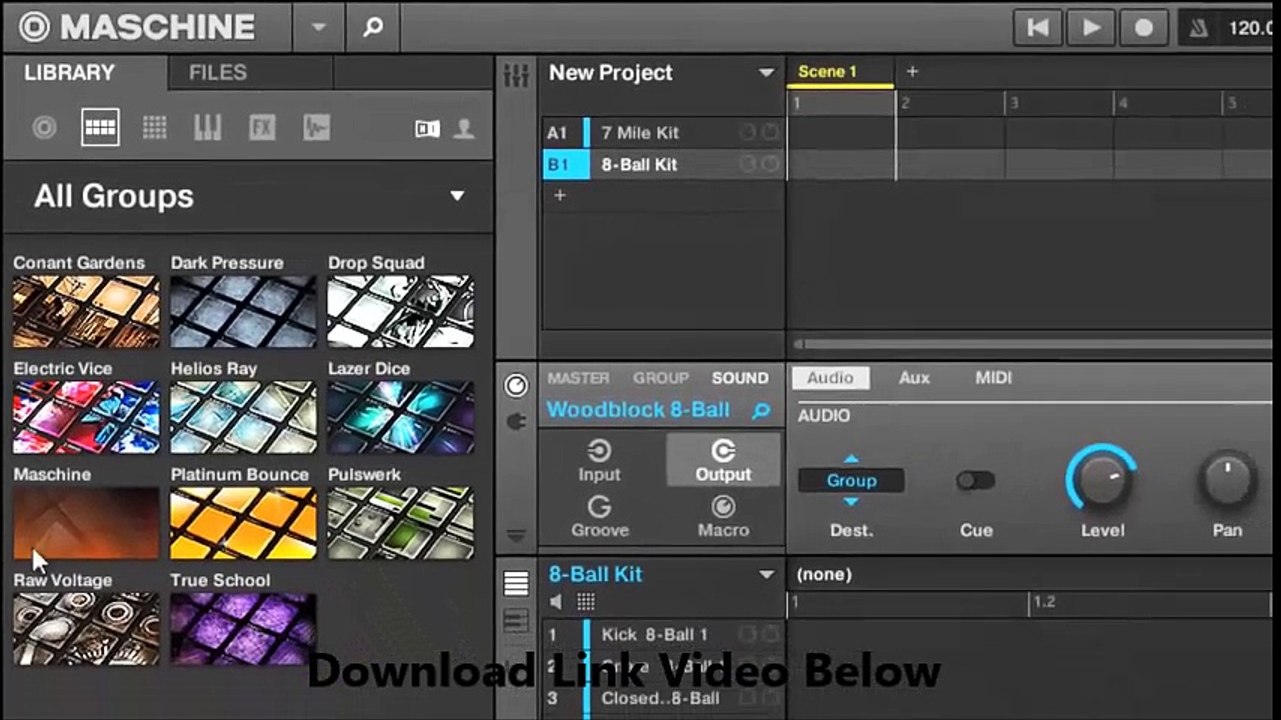This screenshot has width=1281, height=720.
Task: Click the Maschine logo in the header
Action: pyautogui.click(x=137, y=27)
